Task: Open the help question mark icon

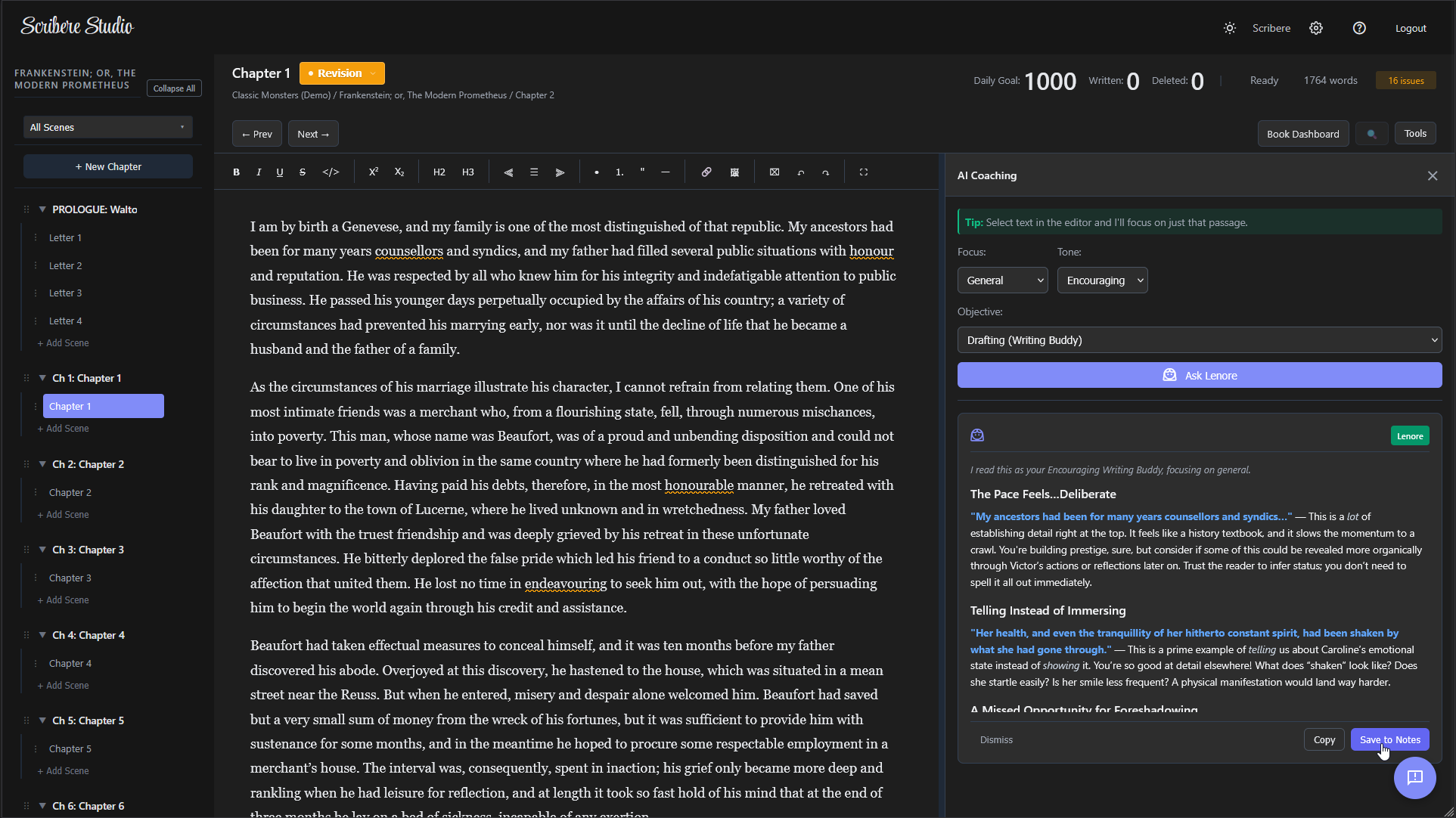Action: [1359, 28]
